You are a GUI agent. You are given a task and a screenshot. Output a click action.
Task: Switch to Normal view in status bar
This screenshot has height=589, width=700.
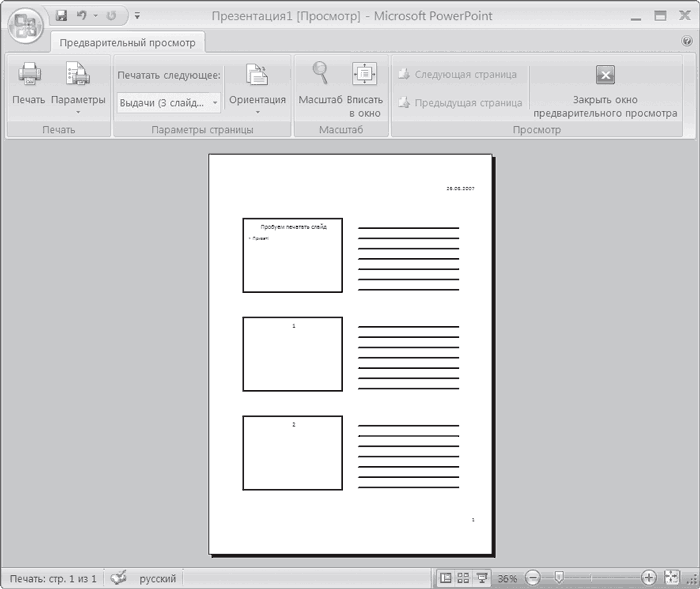pyautogui.click(x=445, y=578)
